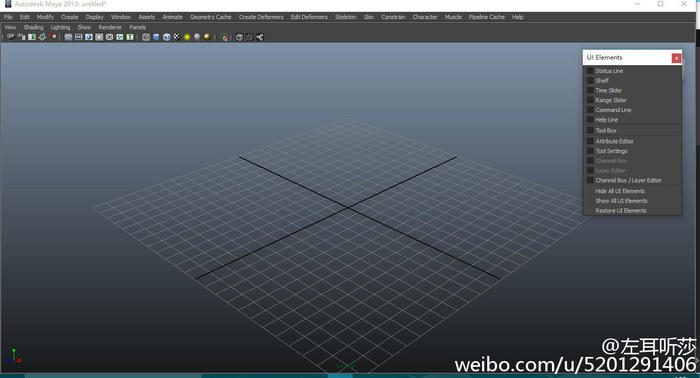Close the UI Elements panel
The width and height of the screenshot is (700, 378).
coord(676,58)
